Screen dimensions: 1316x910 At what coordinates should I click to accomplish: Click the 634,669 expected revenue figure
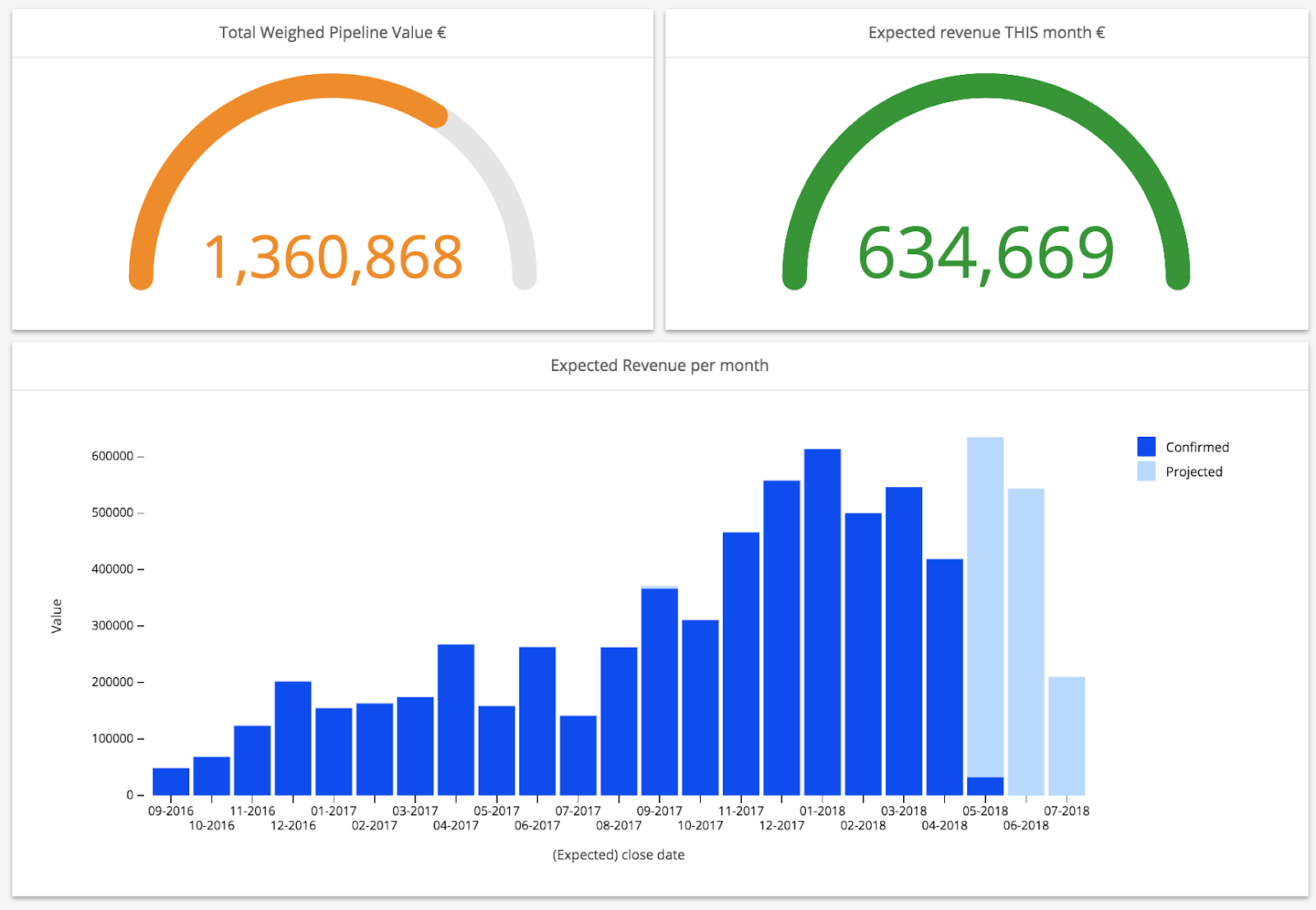pos(985,251)
